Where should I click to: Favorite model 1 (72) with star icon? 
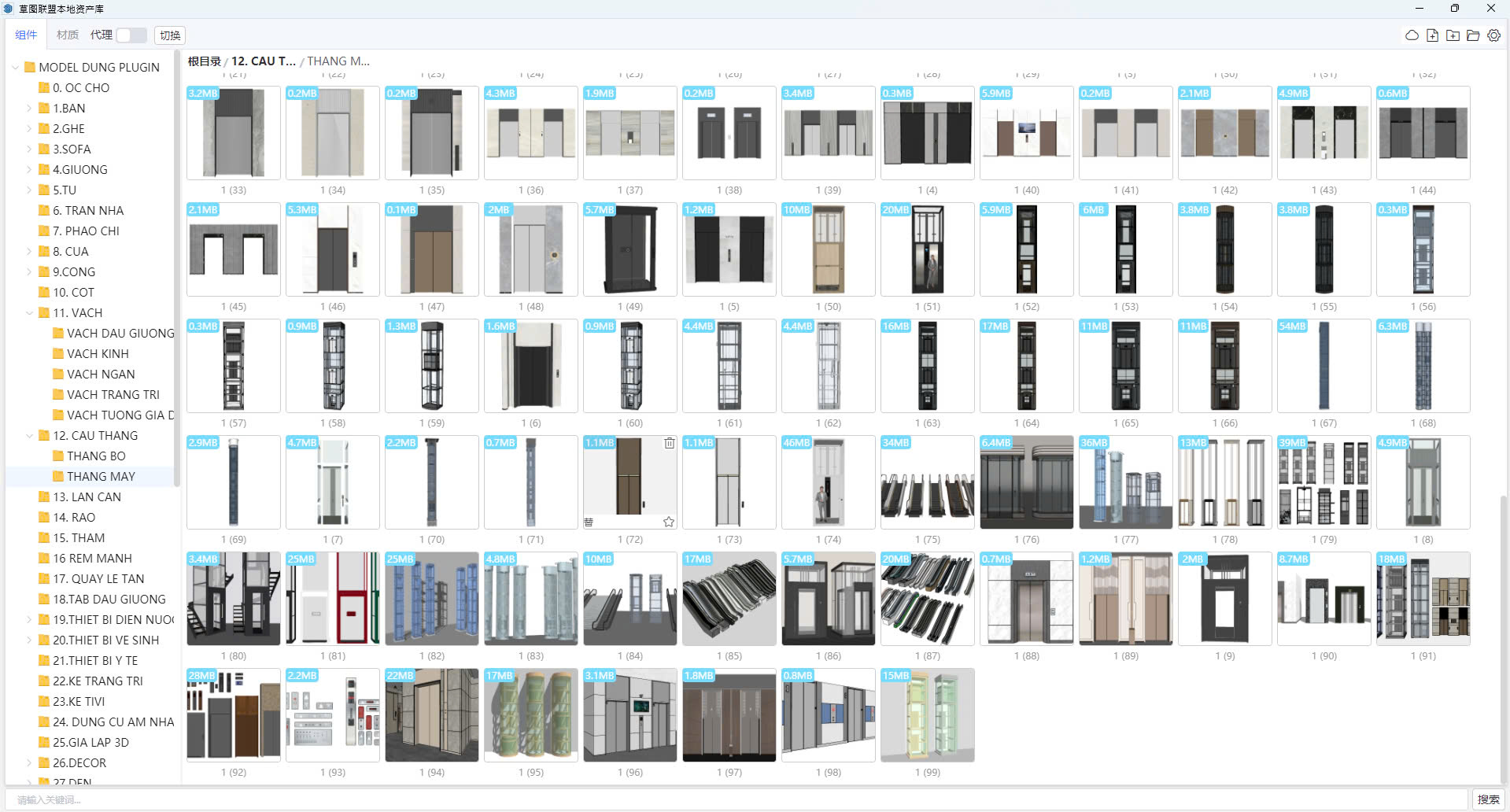click(x=669, y=522)
